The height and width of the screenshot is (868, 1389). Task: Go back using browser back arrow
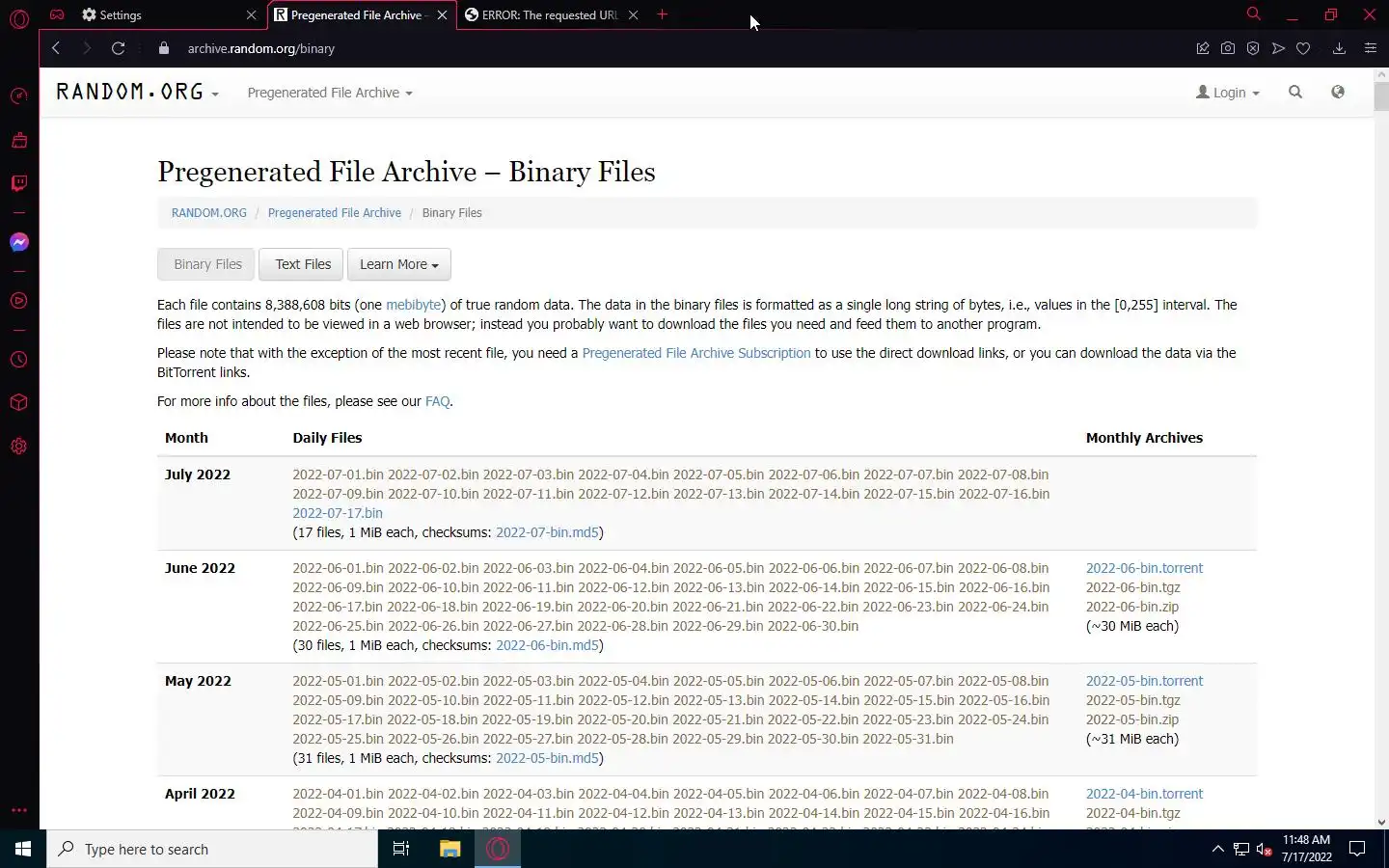point(56,48)
